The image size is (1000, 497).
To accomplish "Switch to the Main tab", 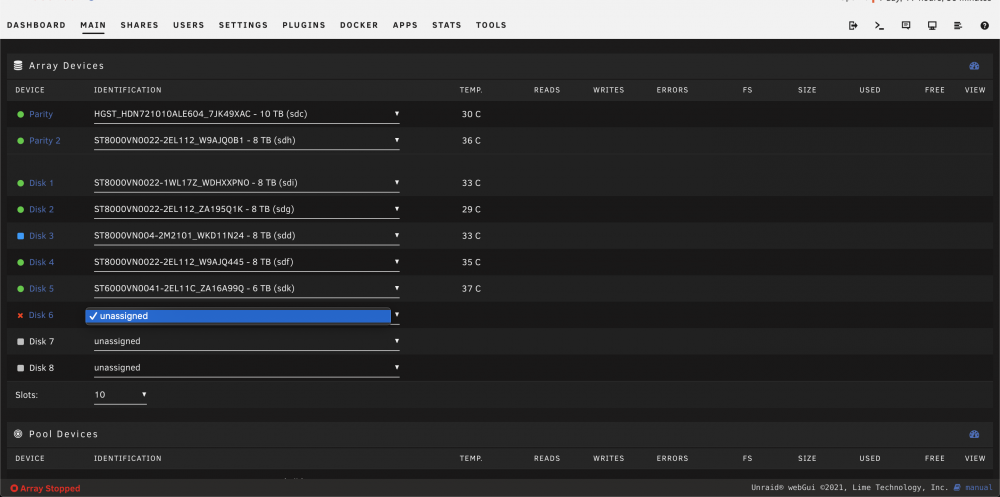I will [x=93, y=26].
